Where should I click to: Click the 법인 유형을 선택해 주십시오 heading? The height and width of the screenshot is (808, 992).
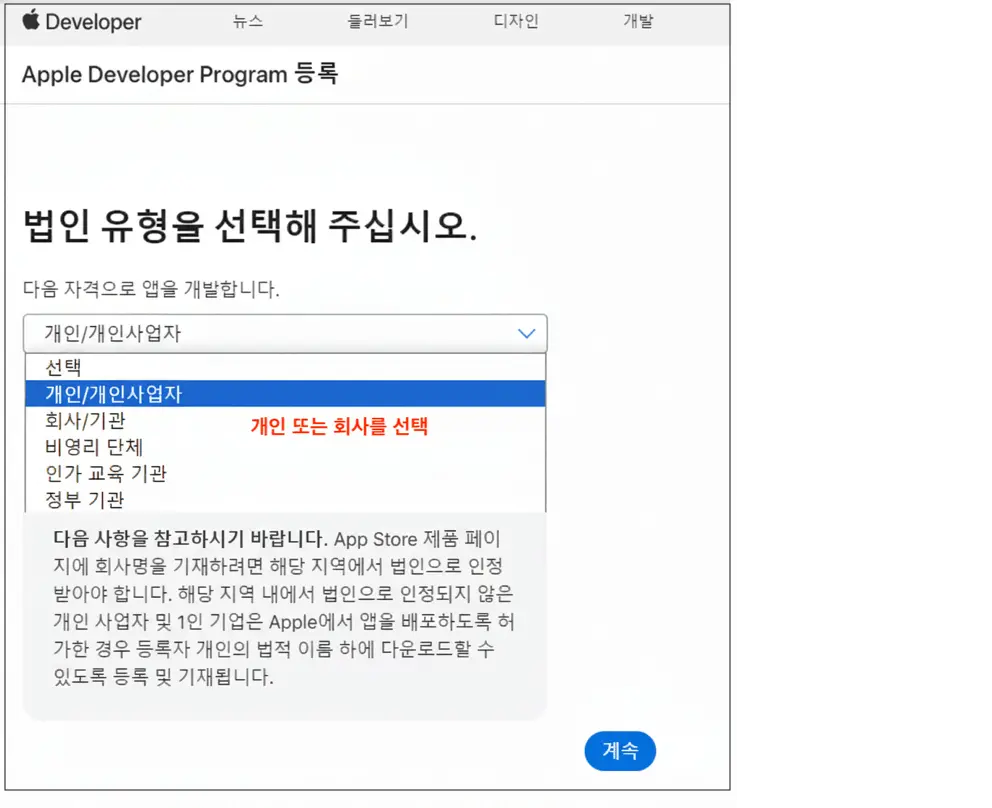point(250,226)
